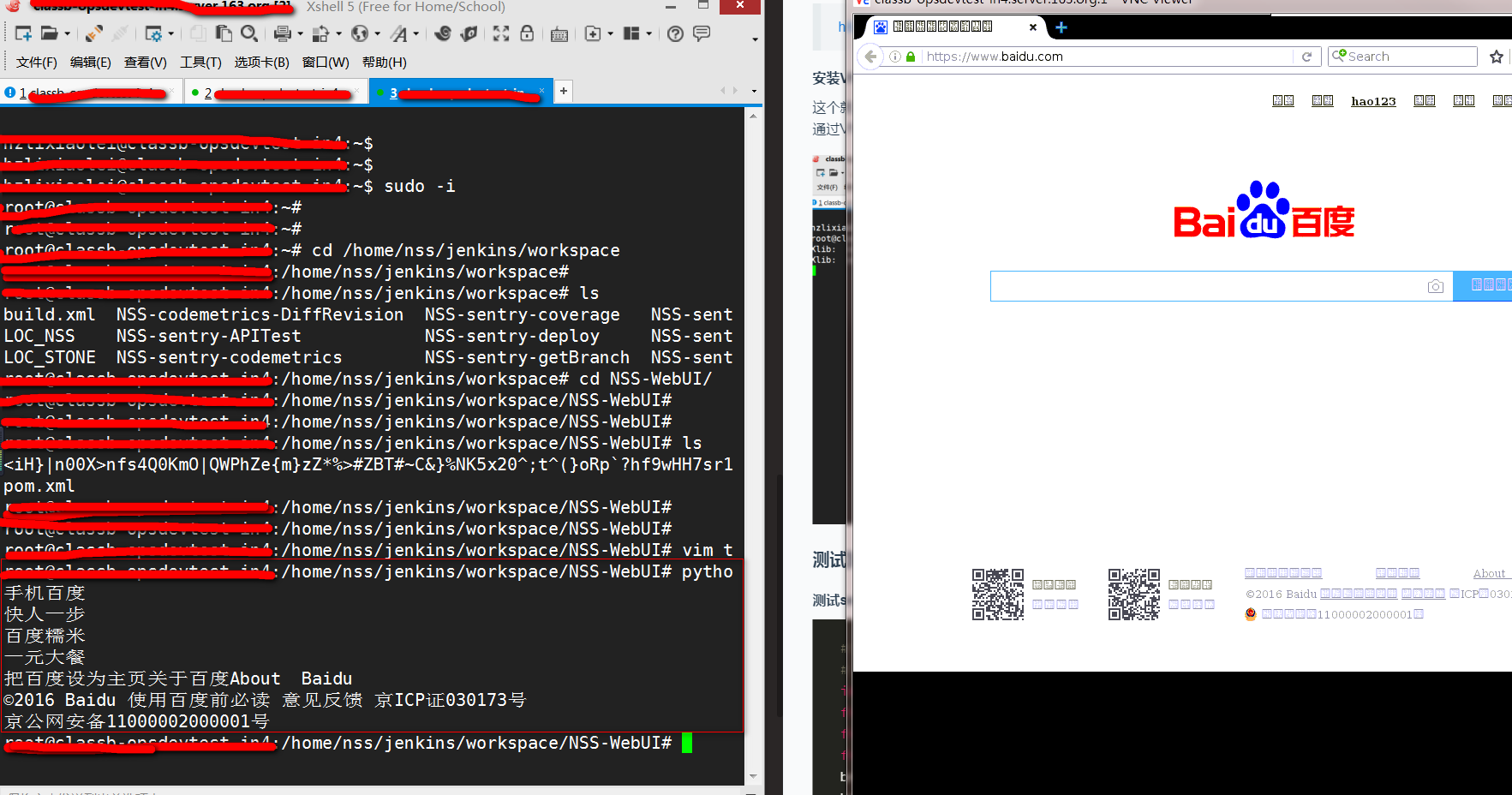The width and height of the screenshot is (1512, 795).
Task: Open the 帮助(H) menu
Action: [384, 62]
